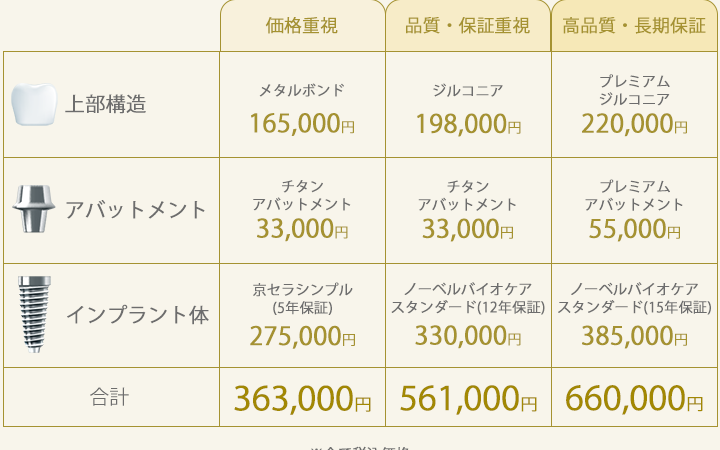The image size is (720, 450).
Task: Click the tooth crown icon
Action: [x=33, y=104]
